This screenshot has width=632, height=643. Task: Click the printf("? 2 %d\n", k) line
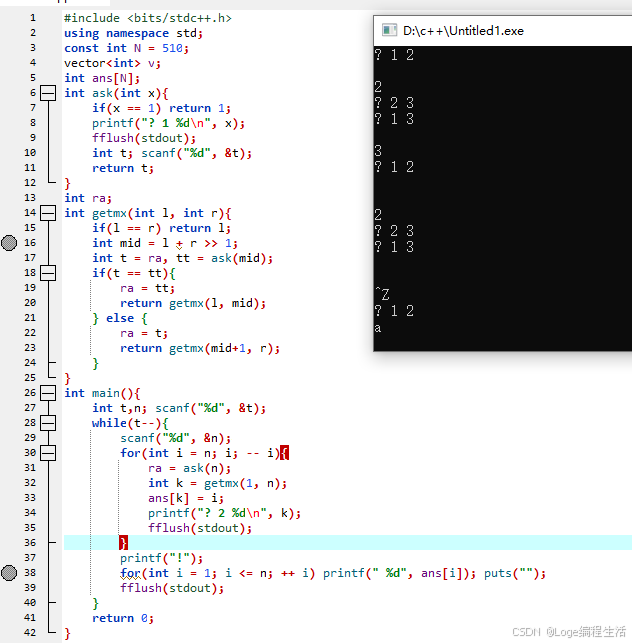[224, 513]
